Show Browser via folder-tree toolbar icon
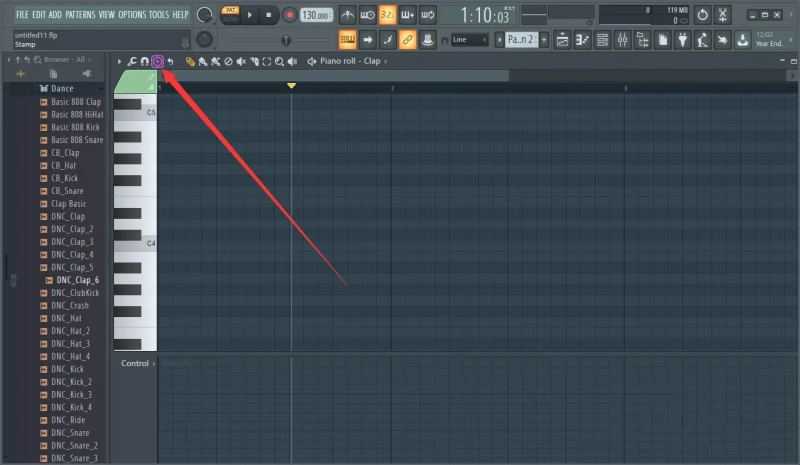The width and height of the screenshot is (800, 465). [642, 40]
